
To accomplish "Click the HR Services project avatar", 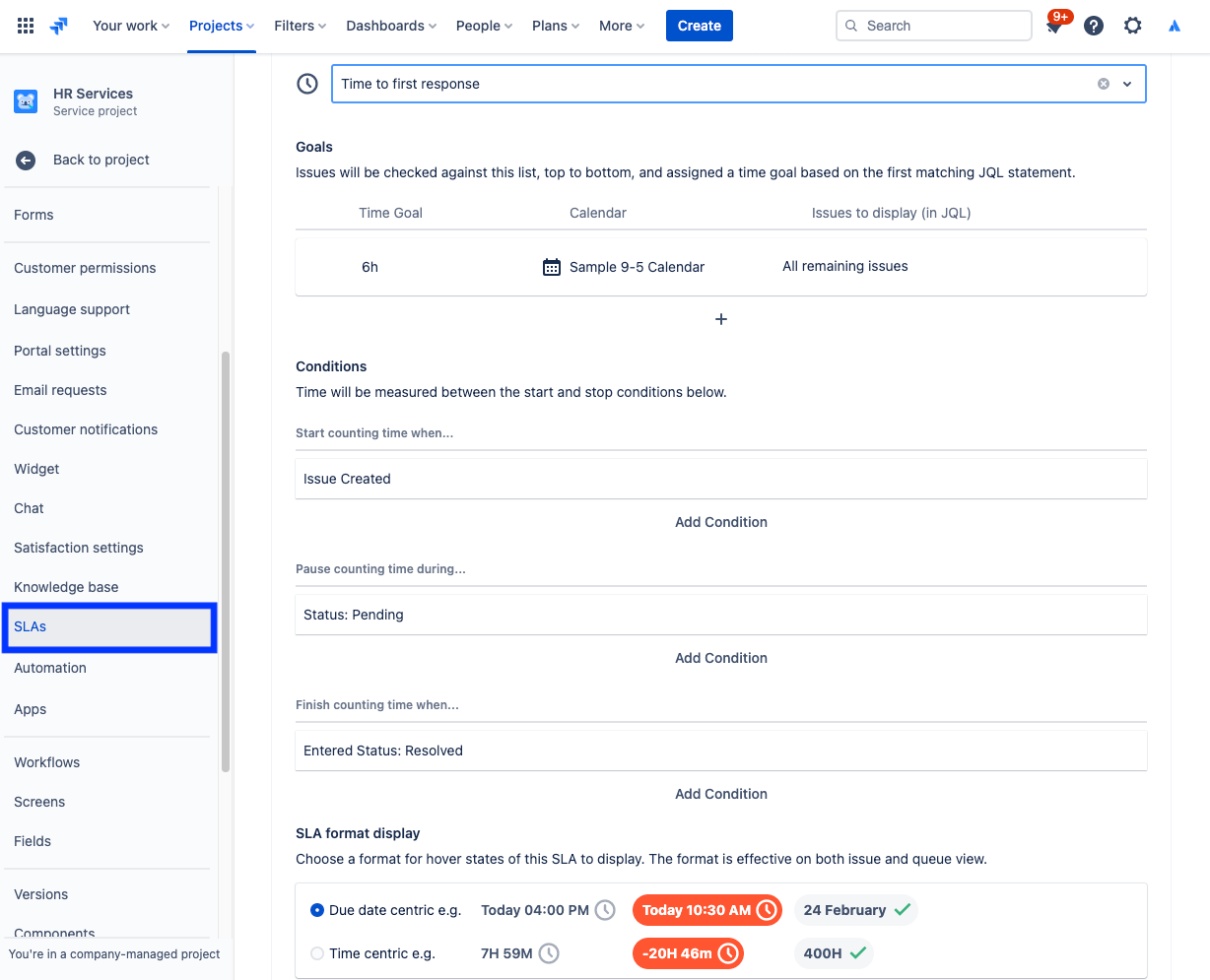I will [x=25, y=100].
